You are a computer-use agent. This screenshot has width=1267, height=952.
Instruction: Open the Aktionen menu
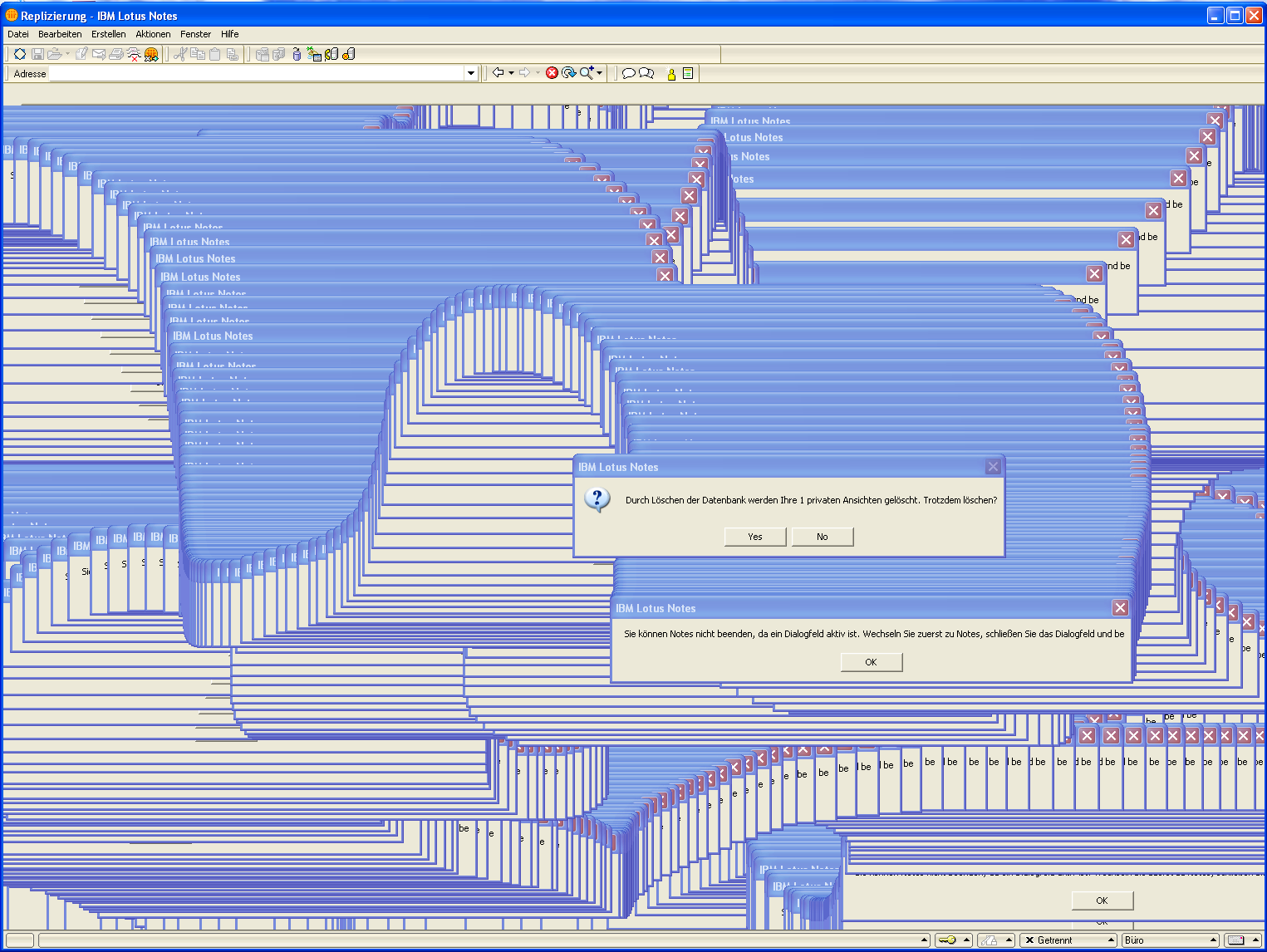point(153,34)
